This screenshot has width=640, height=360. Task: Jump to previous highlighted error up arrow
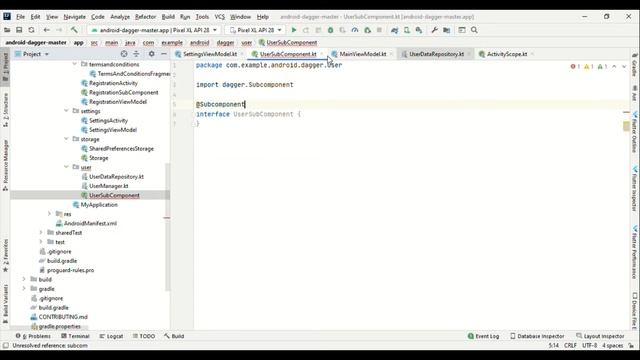click(x=614, y=66)
